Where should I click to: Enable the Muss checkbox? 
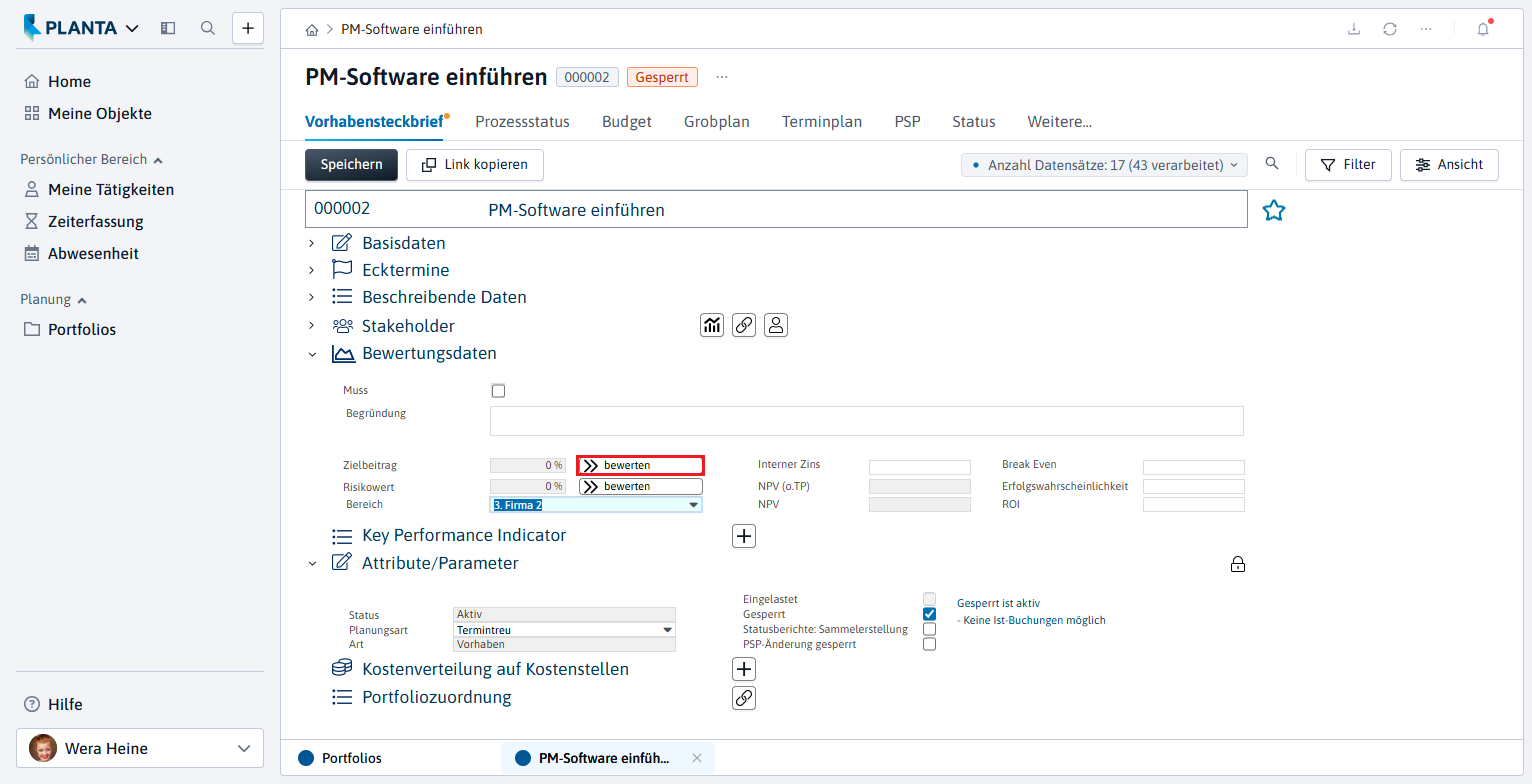coord(498,391)
